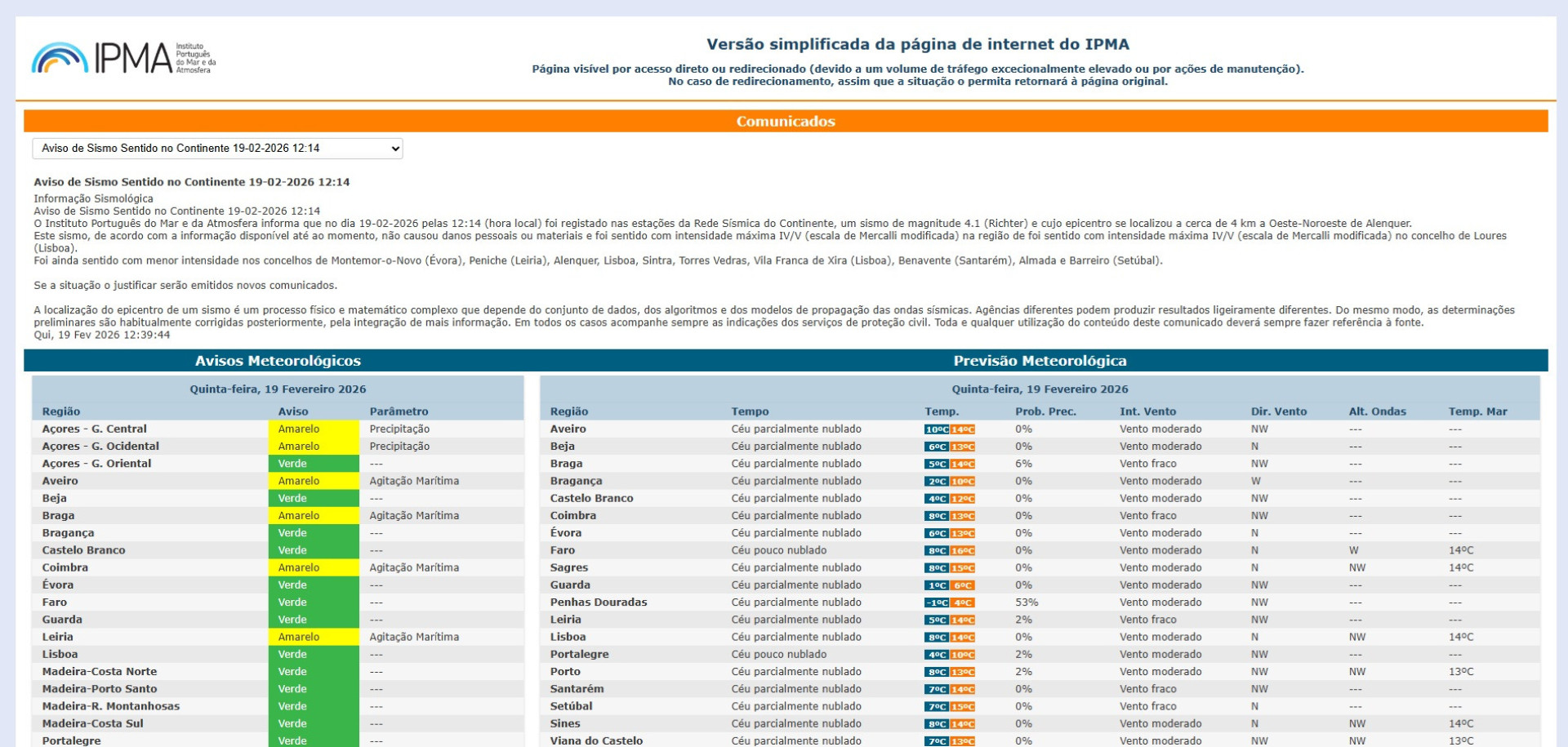This screenshot has height=747, width=1568.
Task: Click Aveiro's 10ºC minimum temperature badge
Action: click(x=937, y=429)
